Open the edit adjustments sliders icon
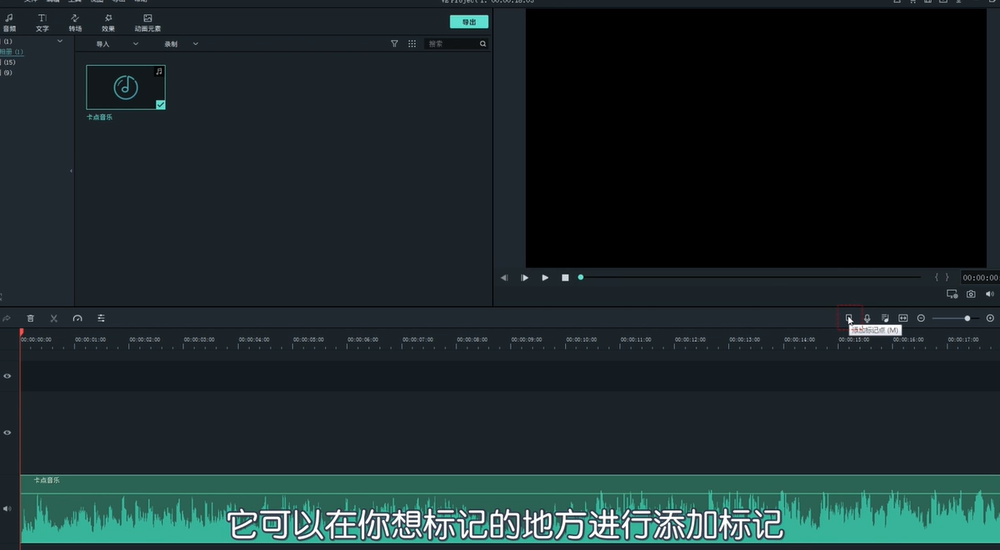This screenshot has height=550, width=1000. pyautogui.click(x=101, y=318)
